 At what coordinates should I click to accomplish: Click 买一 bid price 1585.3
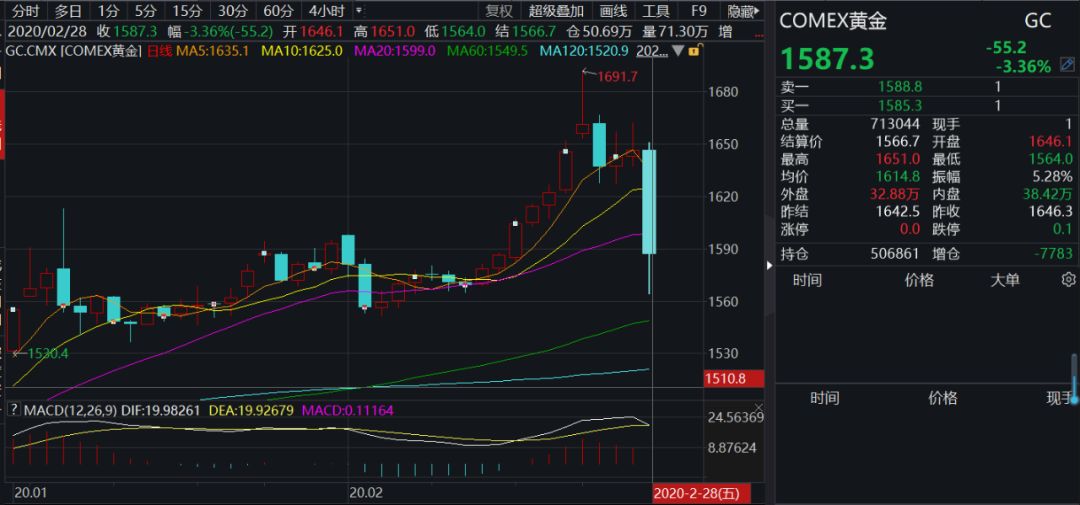point(900,105)
